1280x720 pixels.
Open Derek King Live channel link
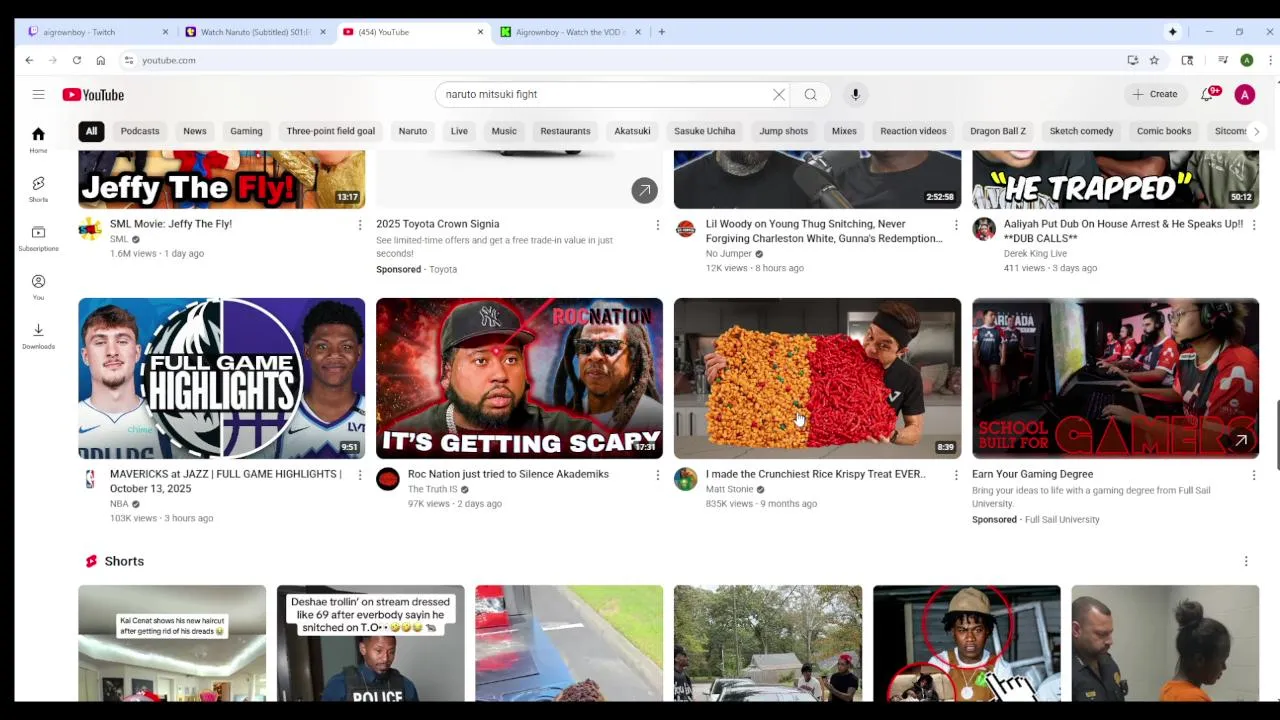(1035, 254)
